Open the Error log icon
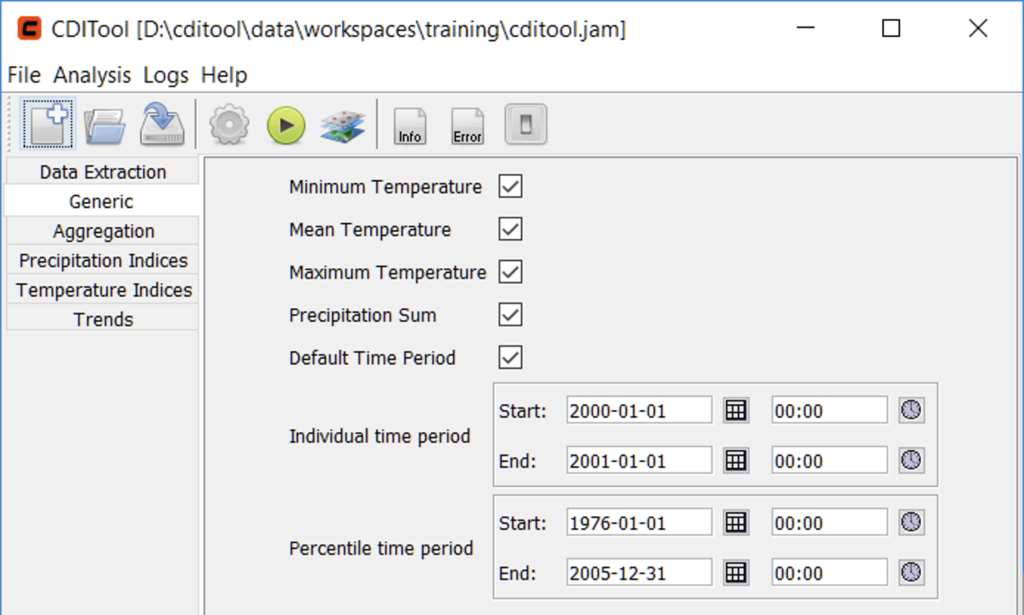The image size is (1024, 615). tap(467, 126)
